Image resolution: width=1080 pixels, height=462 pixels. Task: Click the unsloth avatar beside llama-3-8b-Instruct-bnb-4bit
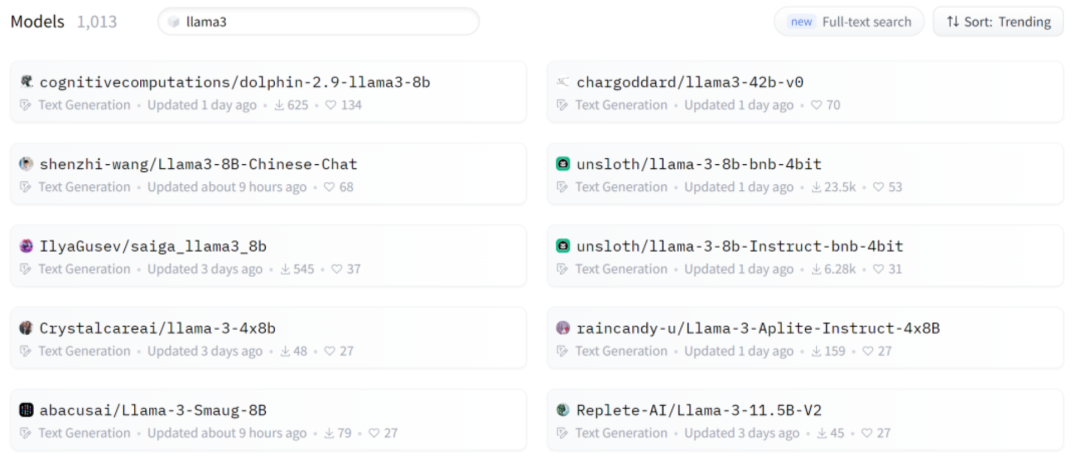pos(563,246)
